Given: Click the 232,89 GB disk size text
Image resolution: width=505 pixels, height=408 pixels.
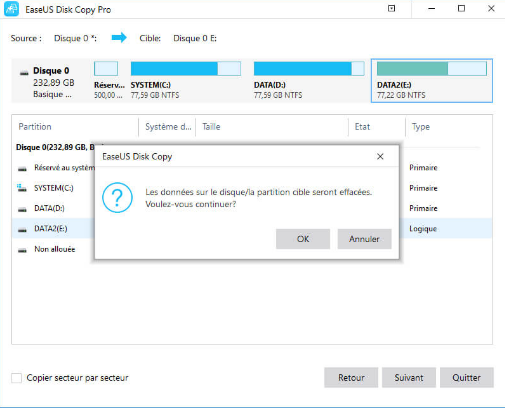Looking at the screenshot, I should pos(54,82).
